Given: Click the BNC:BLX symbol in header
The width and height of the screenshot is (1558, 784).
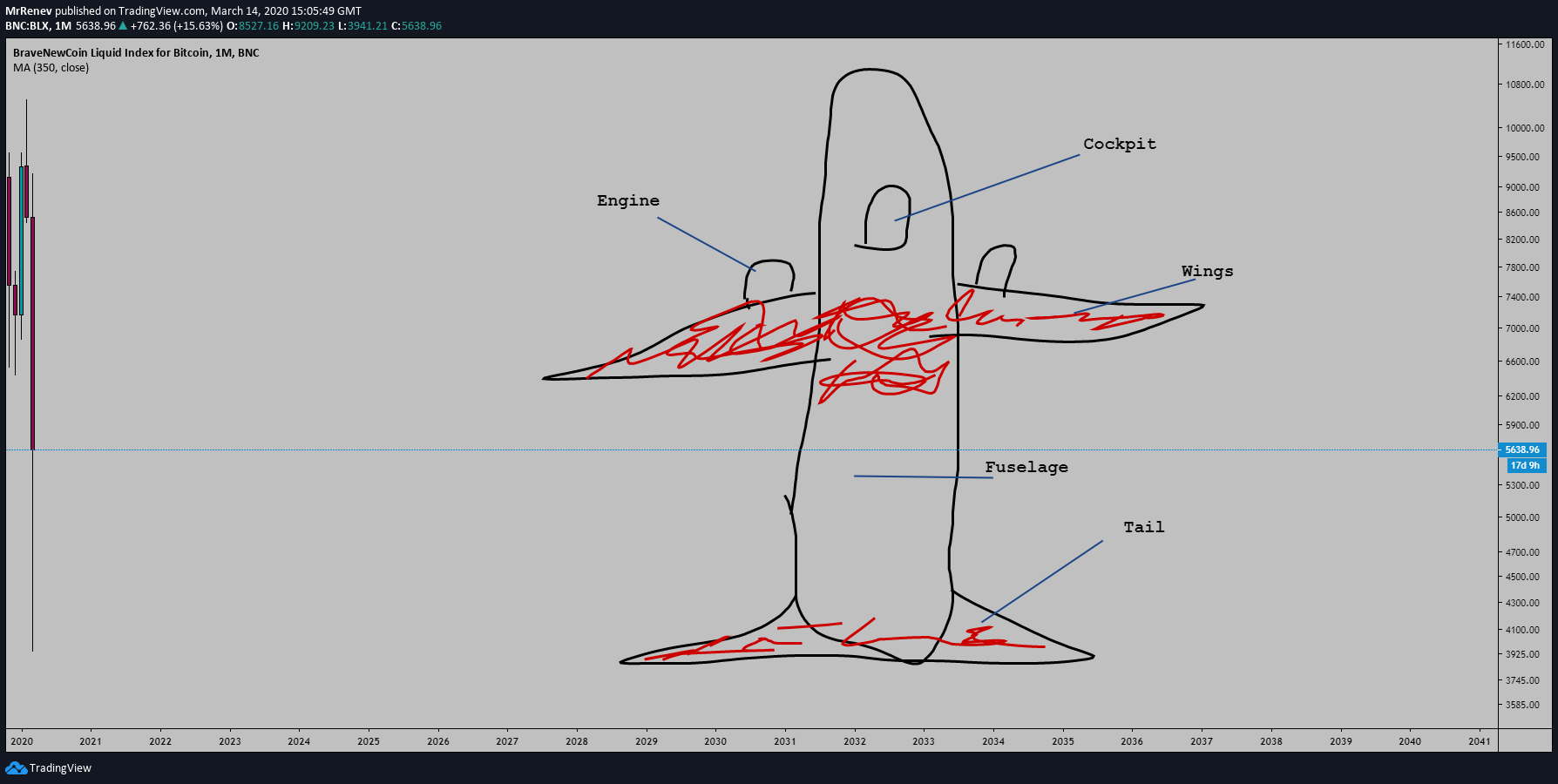Looking at the screenshot, I should coord(27,26).
